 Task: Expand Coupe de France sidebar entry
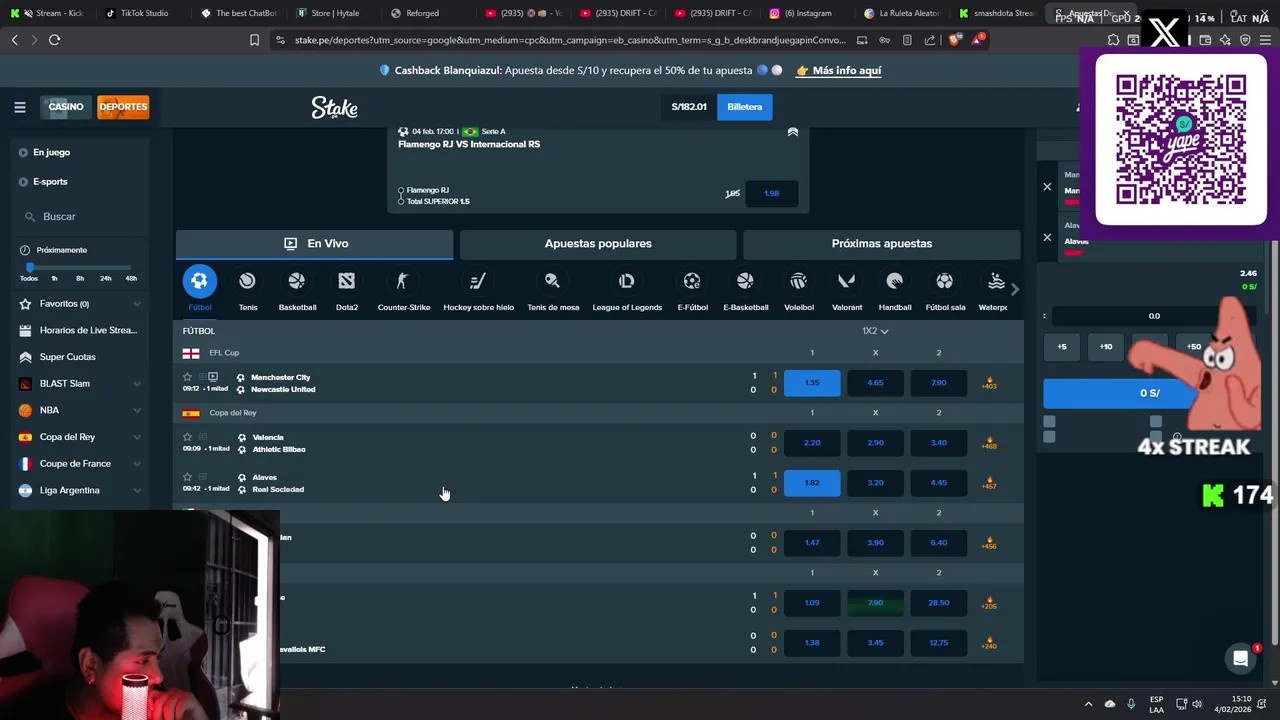[x=81, y=464]
